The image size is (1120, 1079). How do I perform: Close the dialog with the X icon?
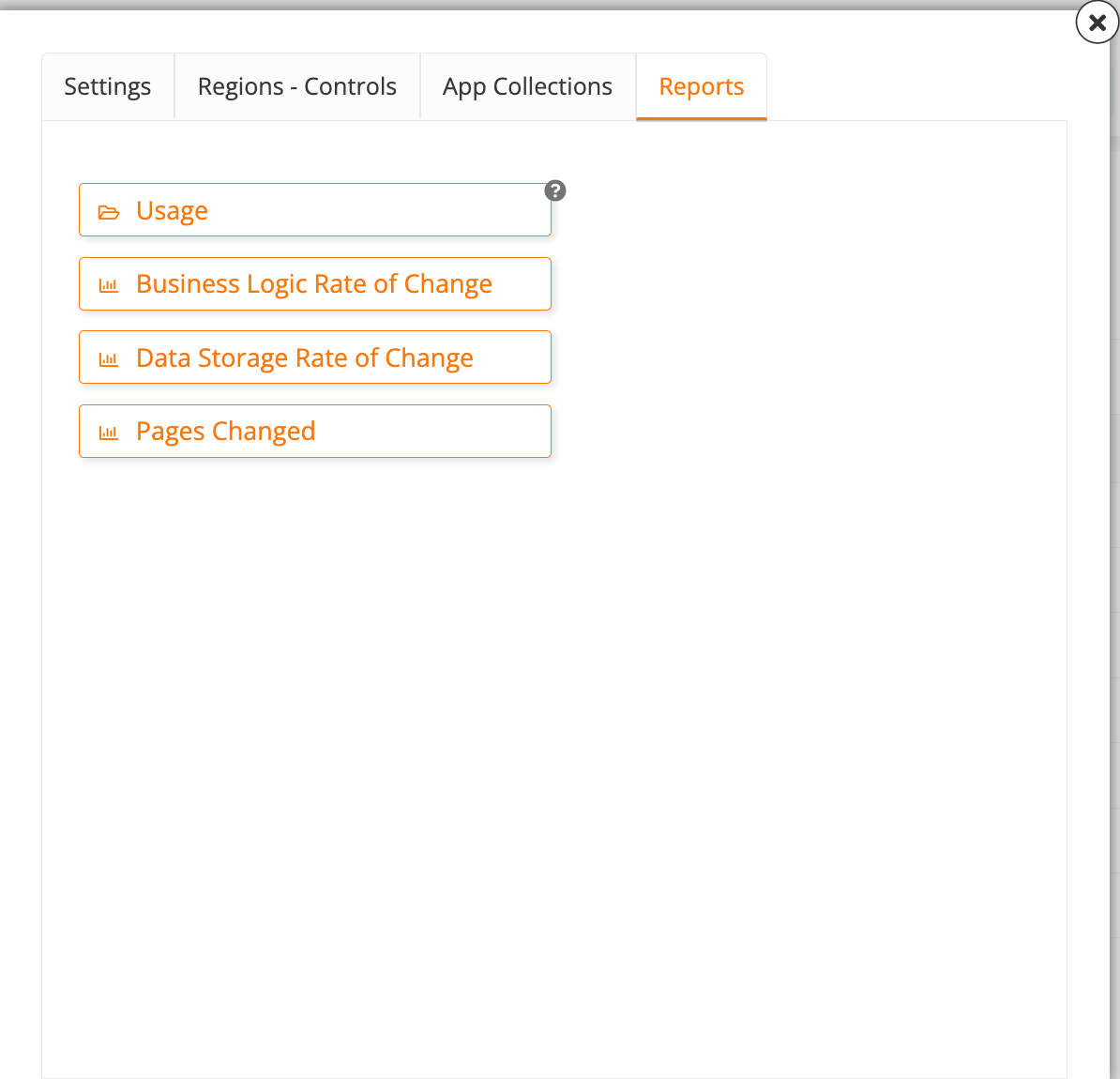(x=1097, y=22)
